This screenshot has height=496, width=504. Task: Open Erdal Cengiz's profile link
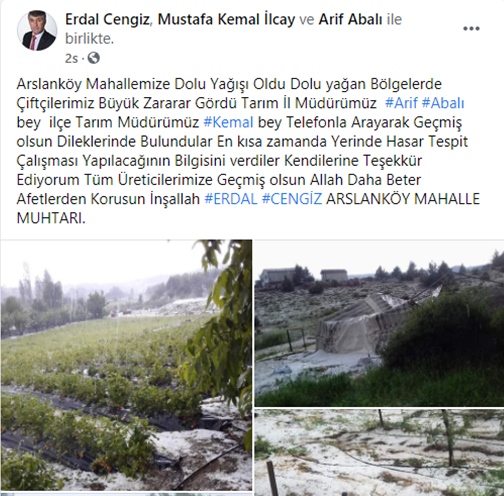coord(107,19)
